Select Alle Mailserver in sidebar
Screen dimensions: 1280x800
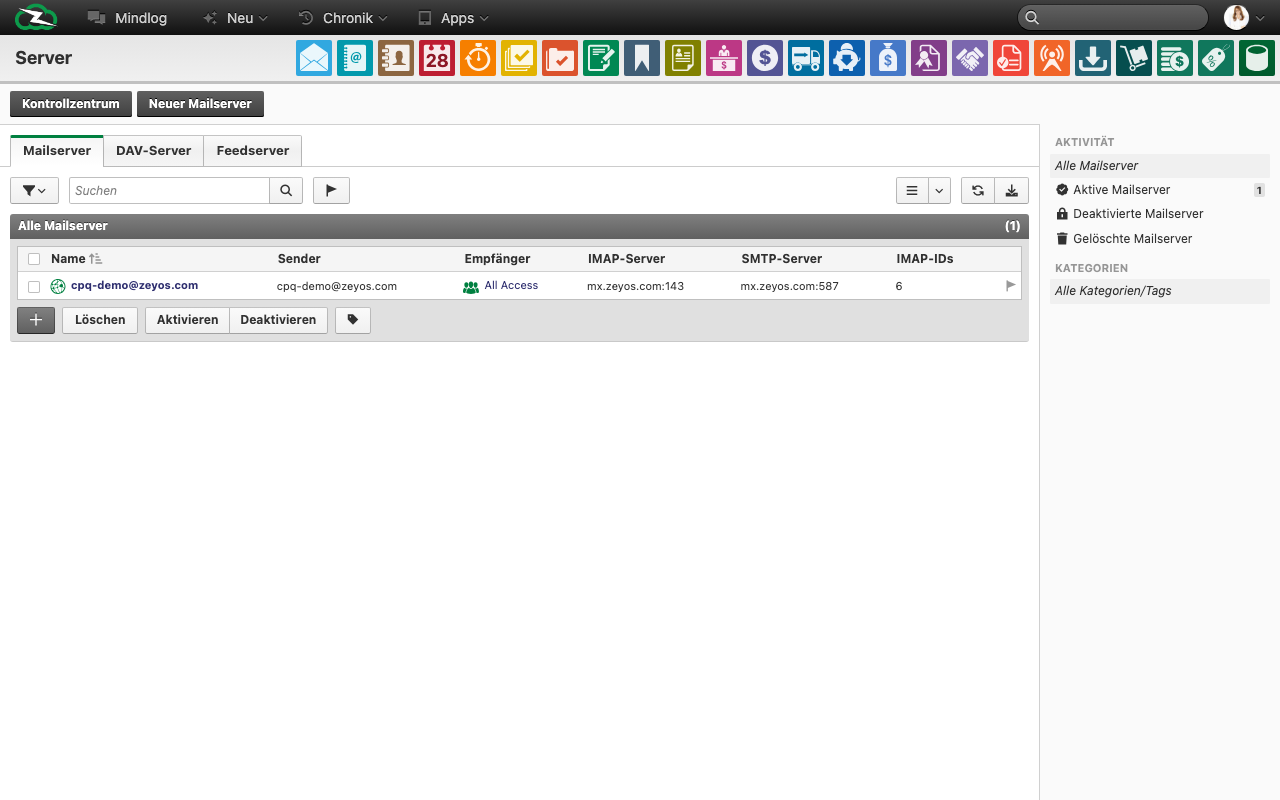(x=1160, y=166)
